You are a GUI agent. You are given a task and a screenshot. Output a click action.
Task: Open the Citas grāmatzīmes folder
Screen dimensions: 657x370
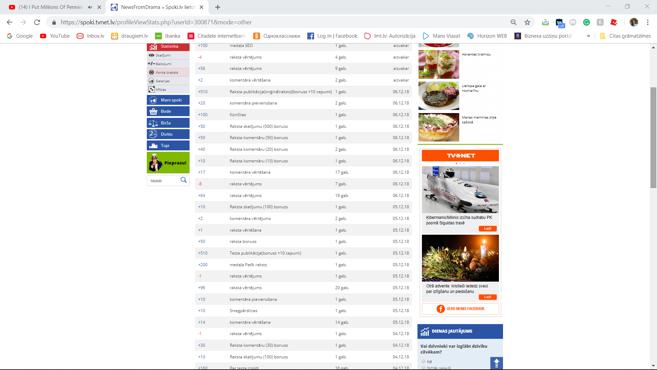[x=625, y=36]
